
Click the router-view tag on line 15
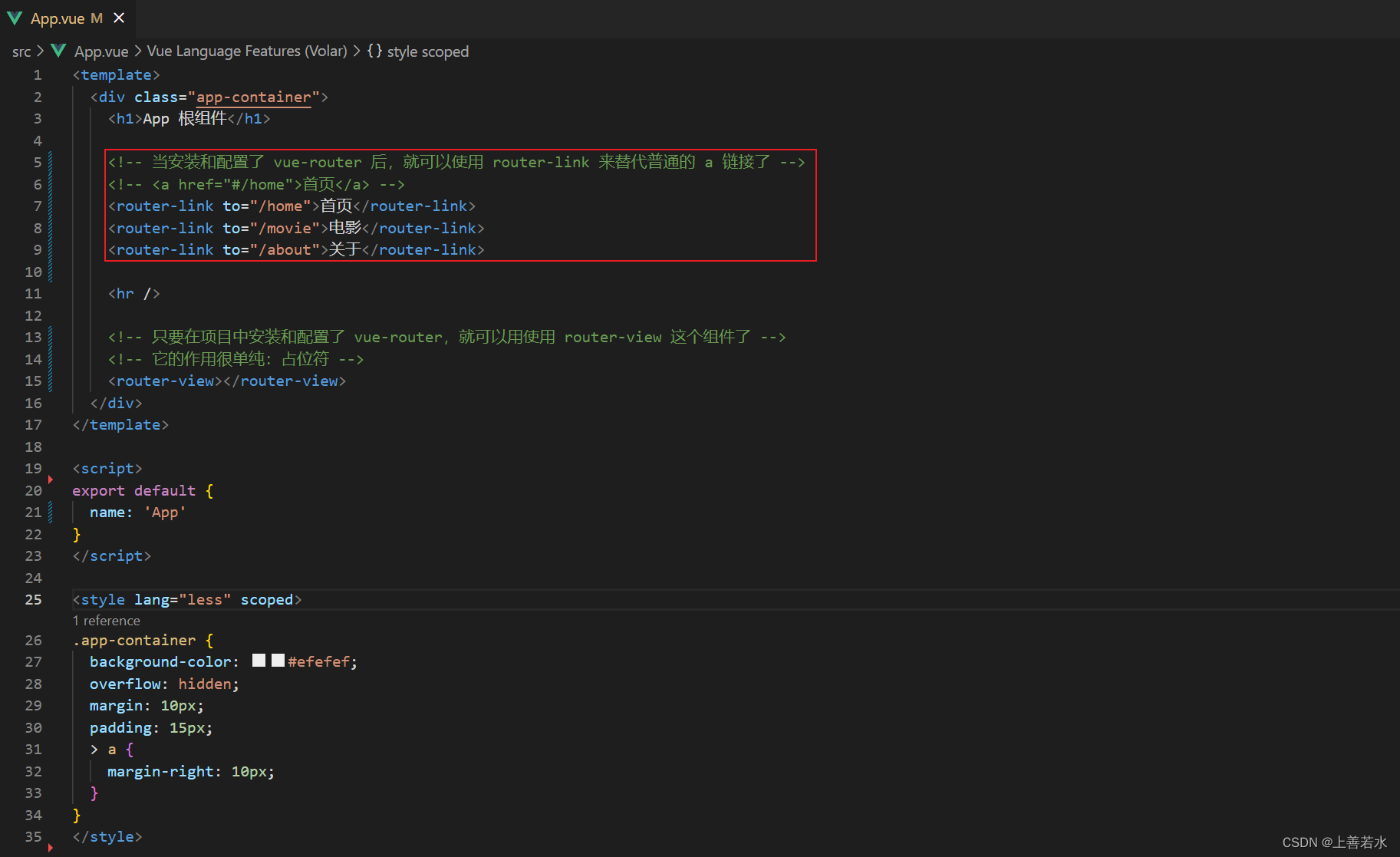(x=227, y=381)
